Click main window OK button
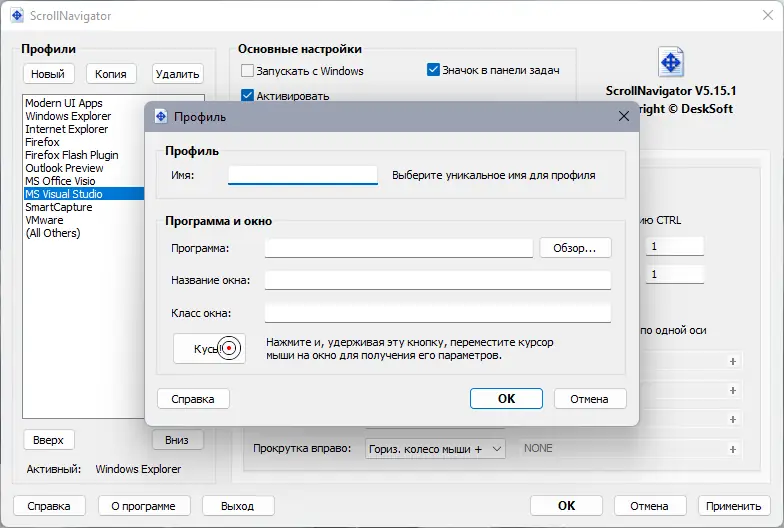The width and height of the screenshot is (784, 528). 566,506
